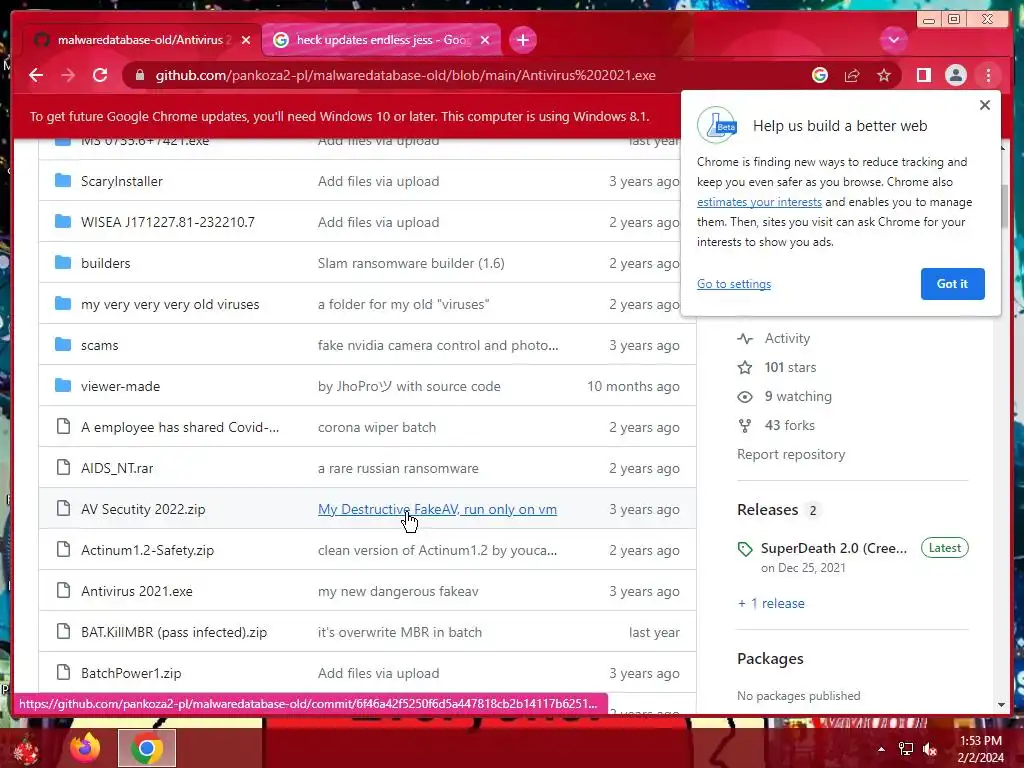Screen dimensions: 1024x768
Task: Open the Chrome side panel icon
Action: [x=923, y=76]
